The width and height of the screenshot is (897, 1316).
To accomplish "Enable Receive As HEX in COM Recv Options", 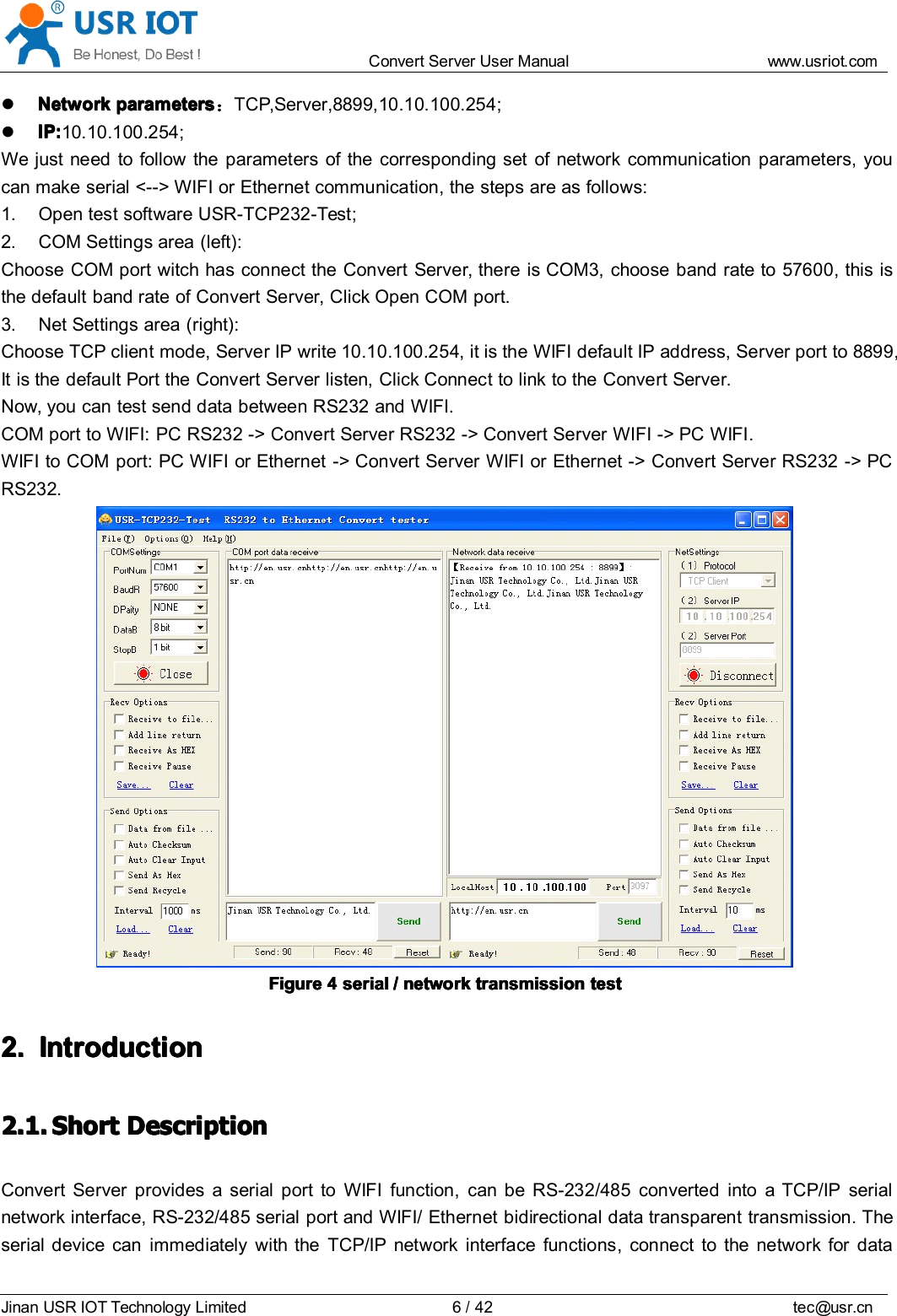I will pos(119,750).
